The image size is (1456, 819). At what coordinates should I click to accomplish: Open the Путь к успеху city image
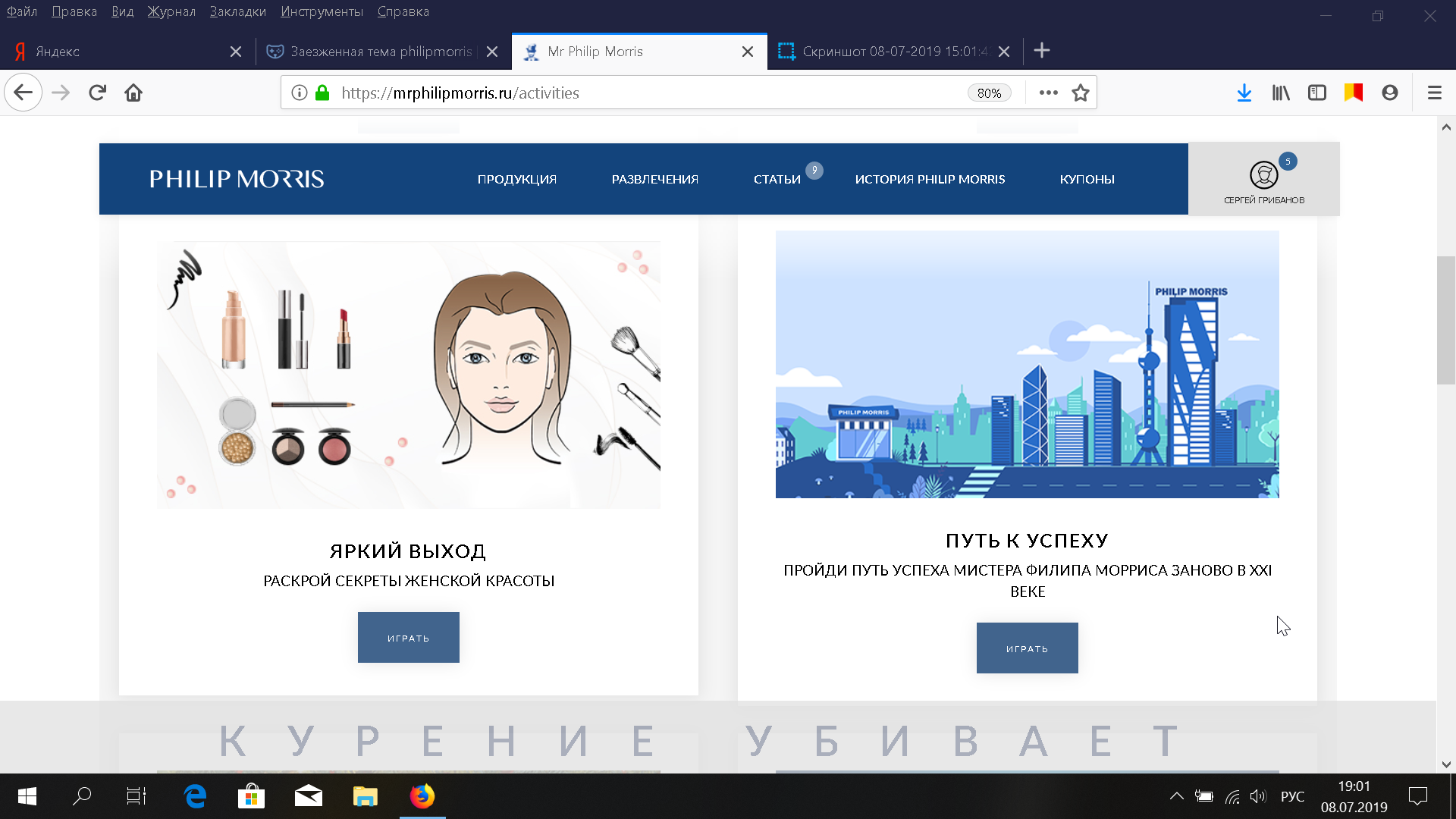coord(1028,364)
